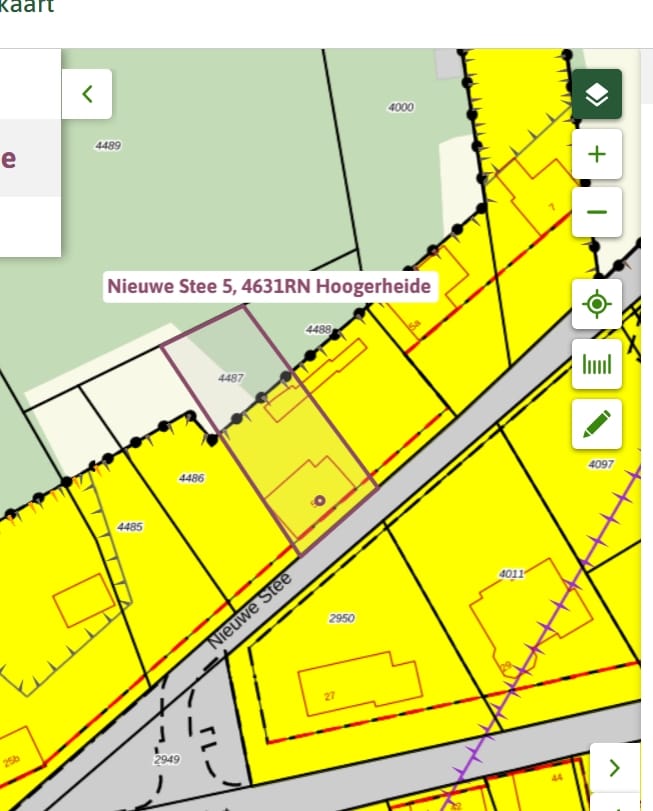Click parcel 4488 label
653x811 pixels.
tap(318, 329)
